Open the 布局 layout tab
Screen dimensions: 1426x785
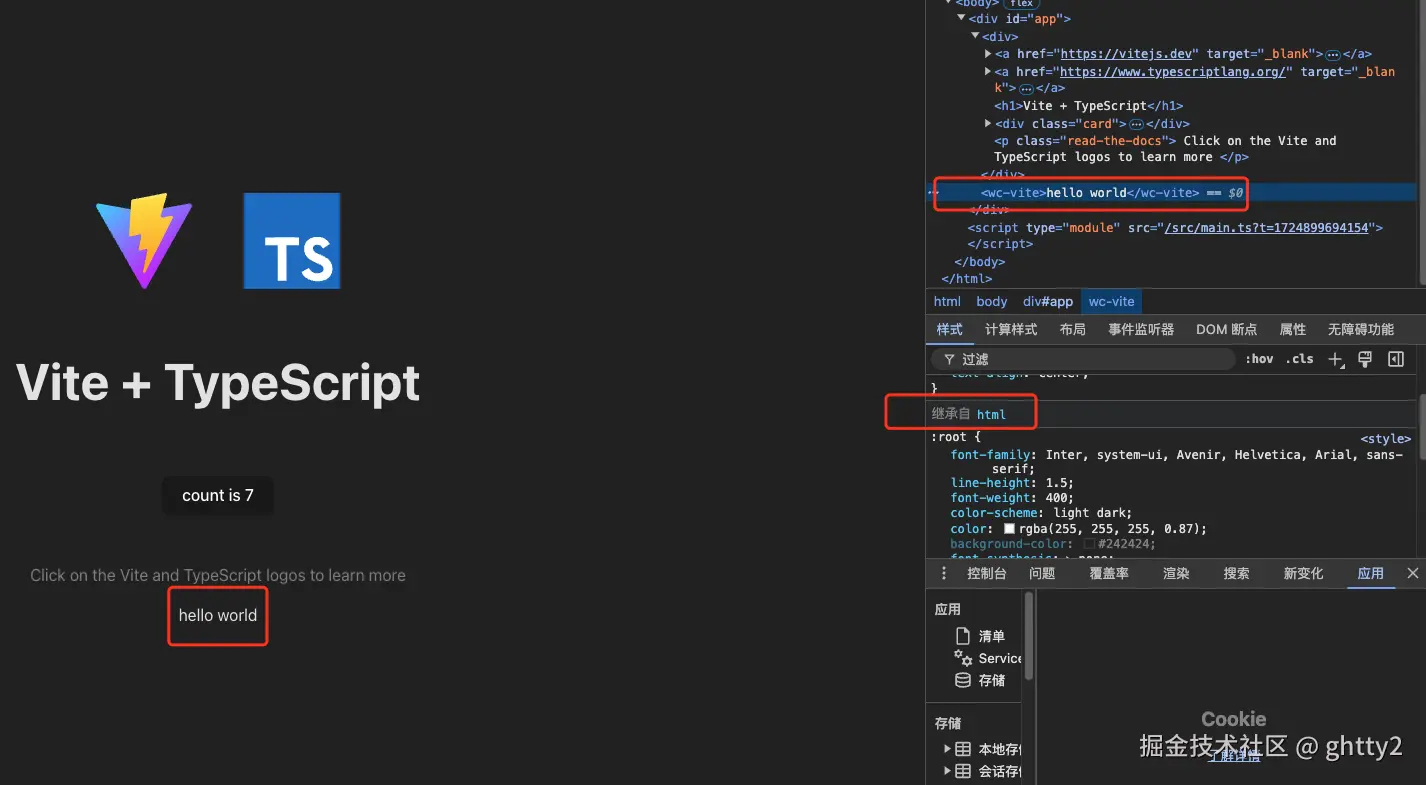(1073, 329)
